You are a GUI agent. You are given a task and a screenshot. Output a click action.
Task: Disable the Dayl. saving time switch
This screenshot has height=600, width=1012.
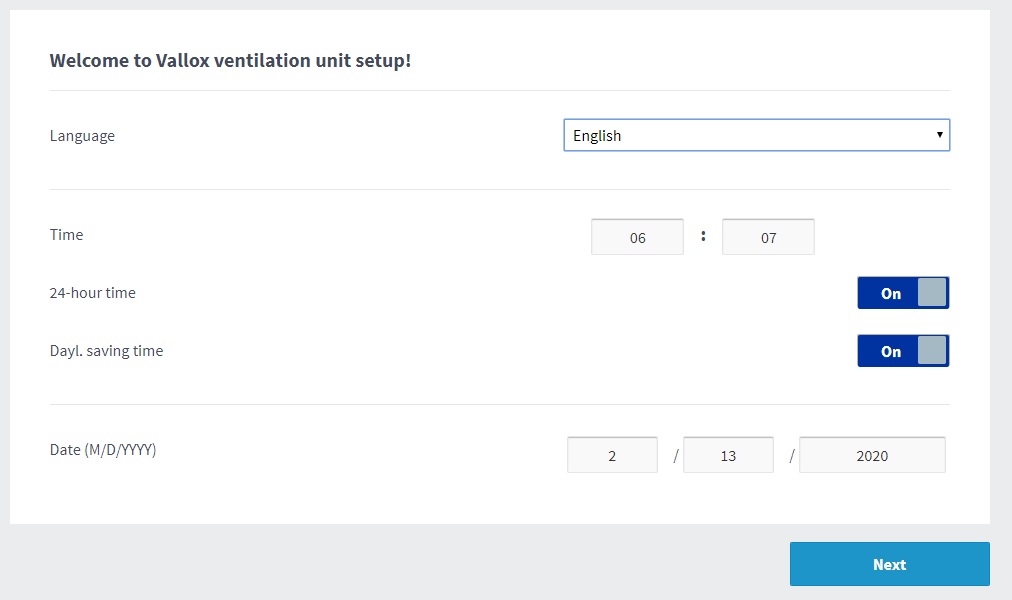(902, 351)
